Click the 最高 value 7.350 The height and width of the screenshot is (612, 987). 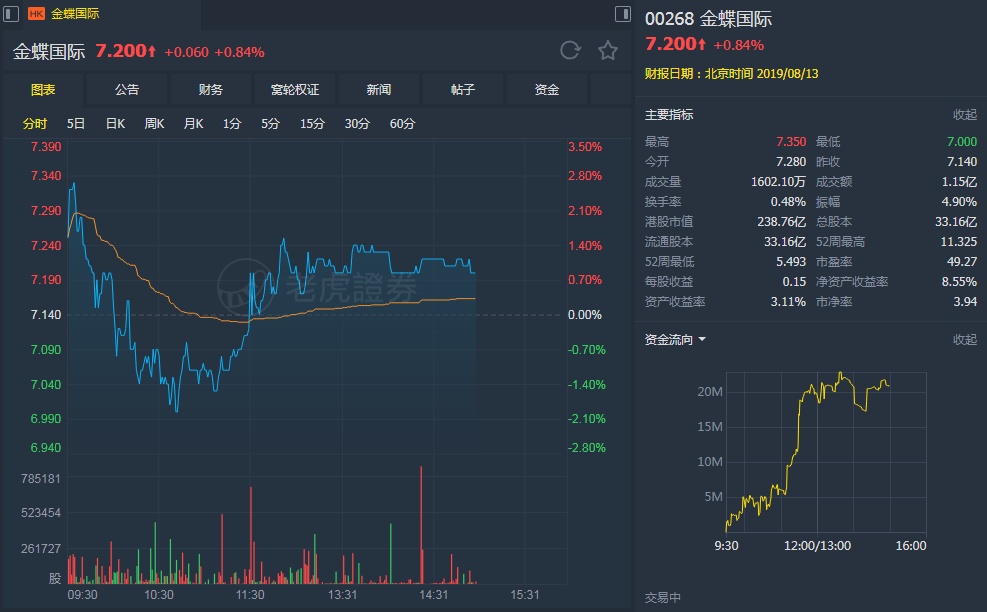(x=791, y=142)
